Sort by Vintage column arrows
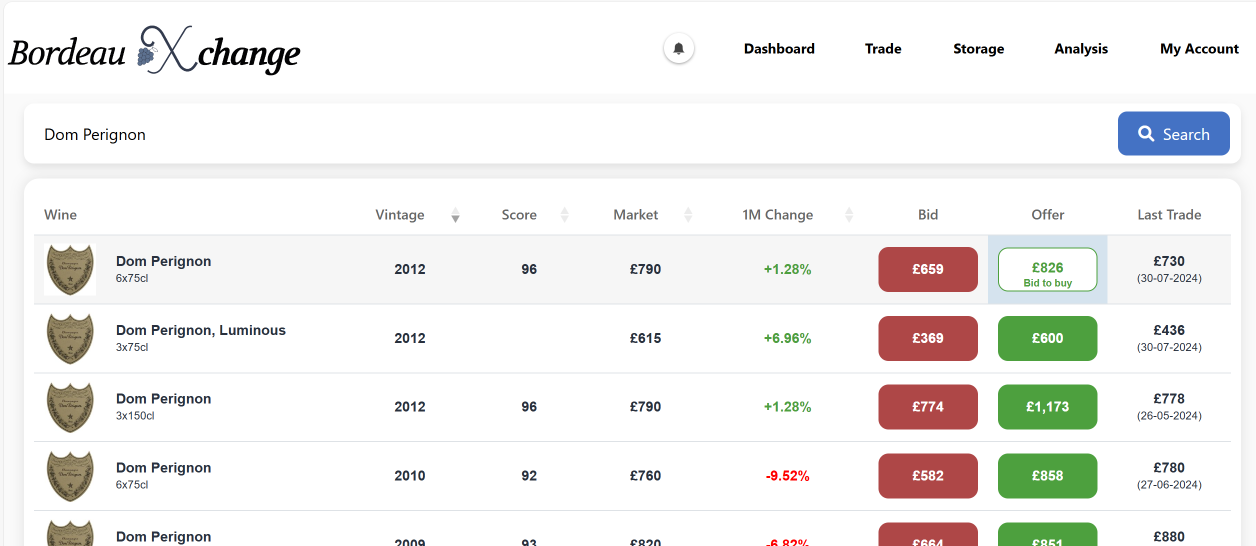The image size is (1256, 546). point(455,215)
